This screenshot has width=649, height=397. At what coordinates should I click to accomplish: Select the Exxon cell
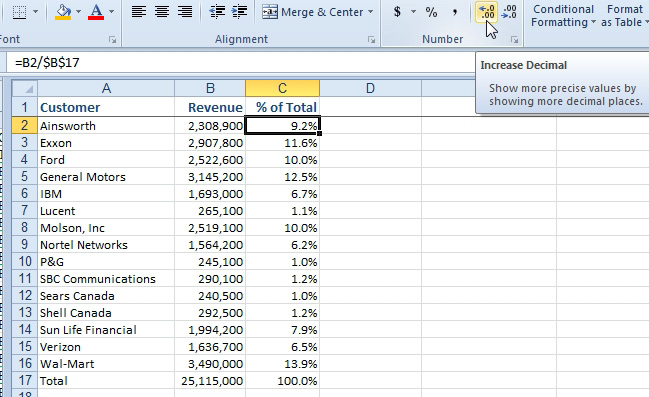click(106, 143)
